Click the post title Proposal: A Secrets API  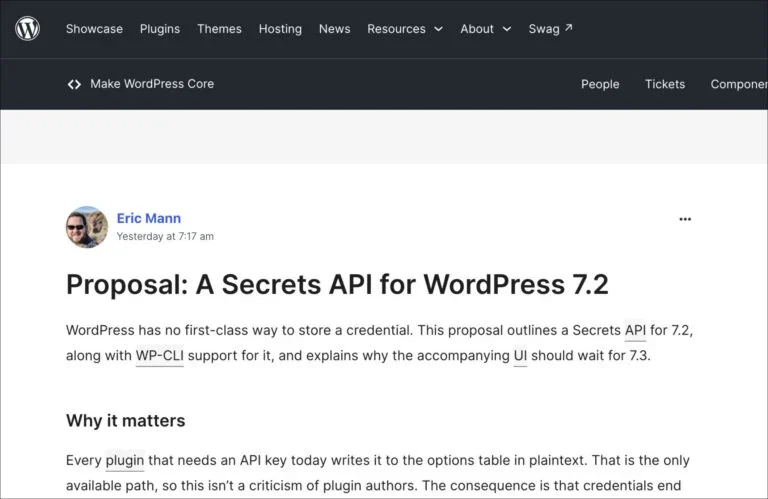pyautogui.click(x=337, y=285)
